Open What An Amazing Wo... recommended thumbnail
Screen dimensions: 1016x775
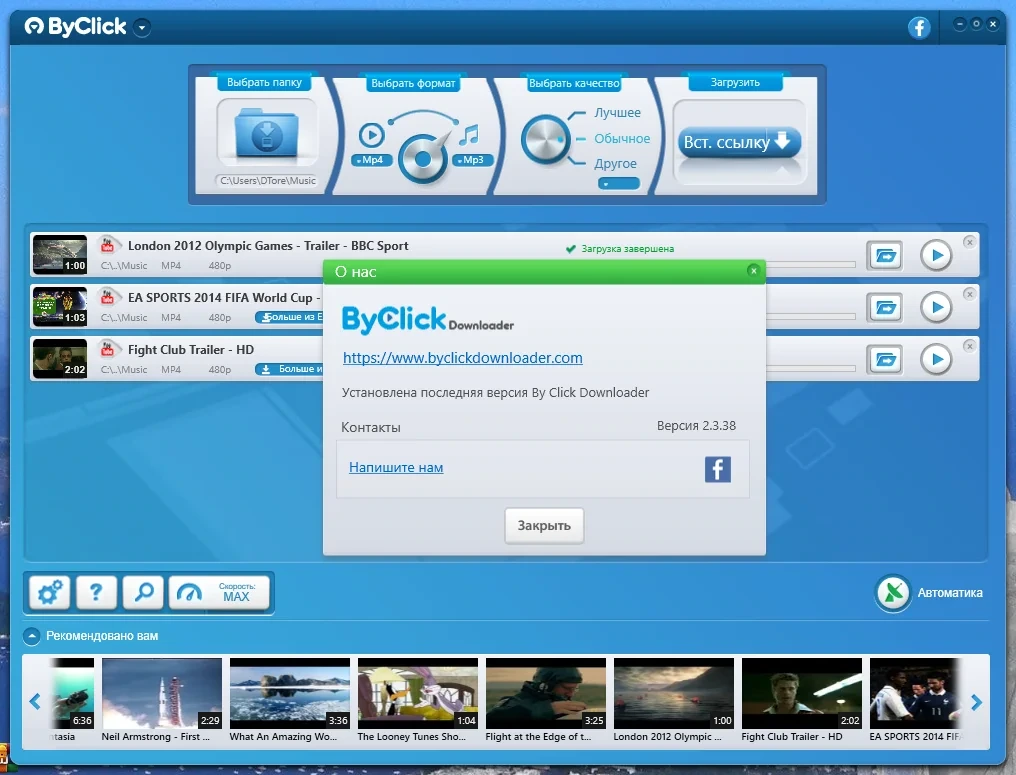[290, 693]
